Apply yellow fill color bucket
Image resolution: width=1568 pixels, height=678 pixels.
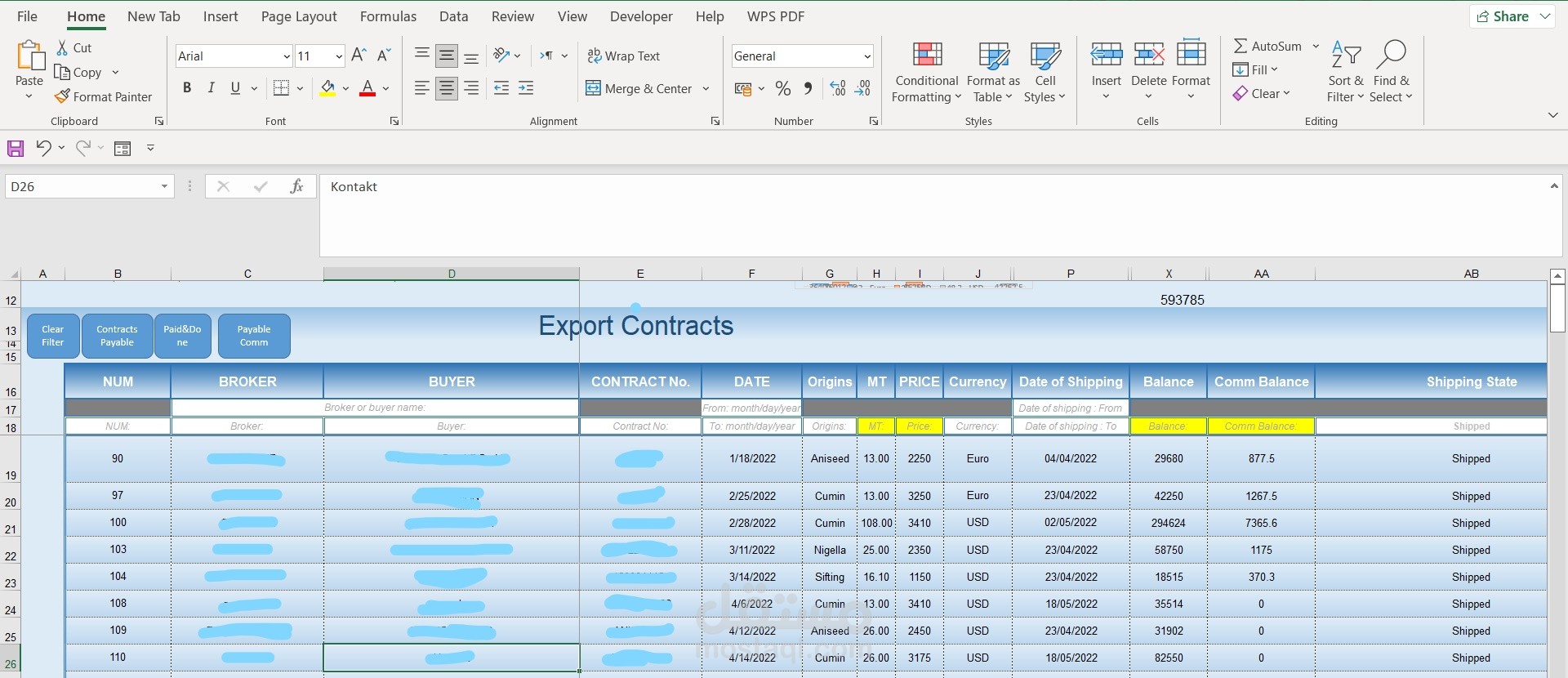tap(327, 88)
